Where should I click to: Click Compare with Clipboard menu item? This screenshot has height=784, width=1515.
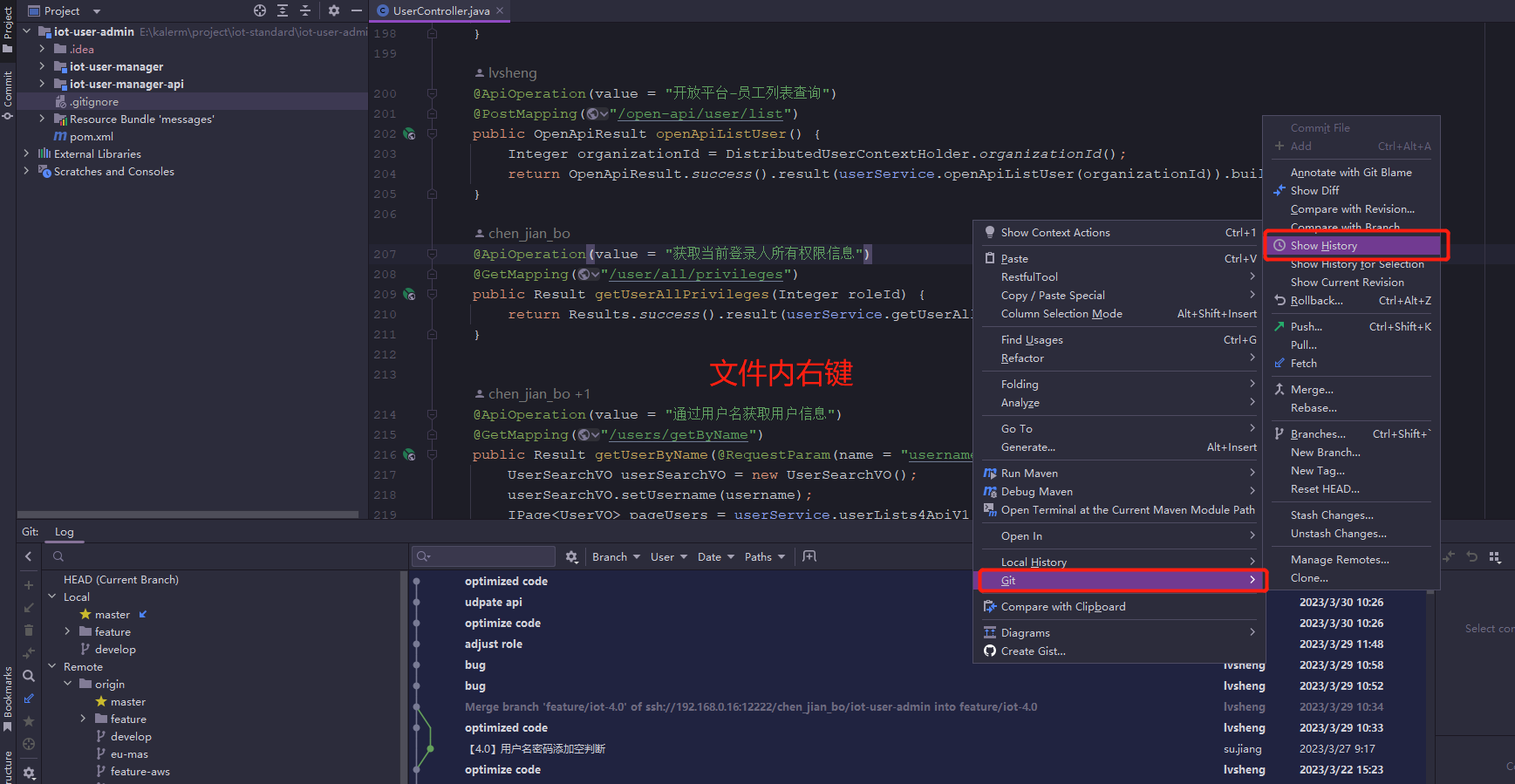1120,607
